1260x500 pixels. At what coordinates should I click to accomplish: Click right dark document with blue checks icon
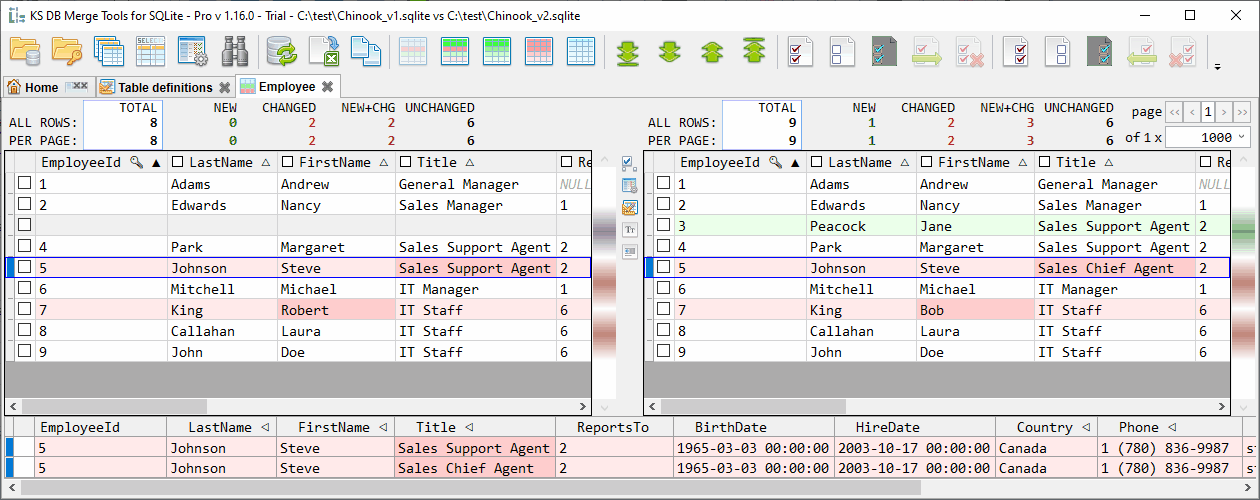1100,51
